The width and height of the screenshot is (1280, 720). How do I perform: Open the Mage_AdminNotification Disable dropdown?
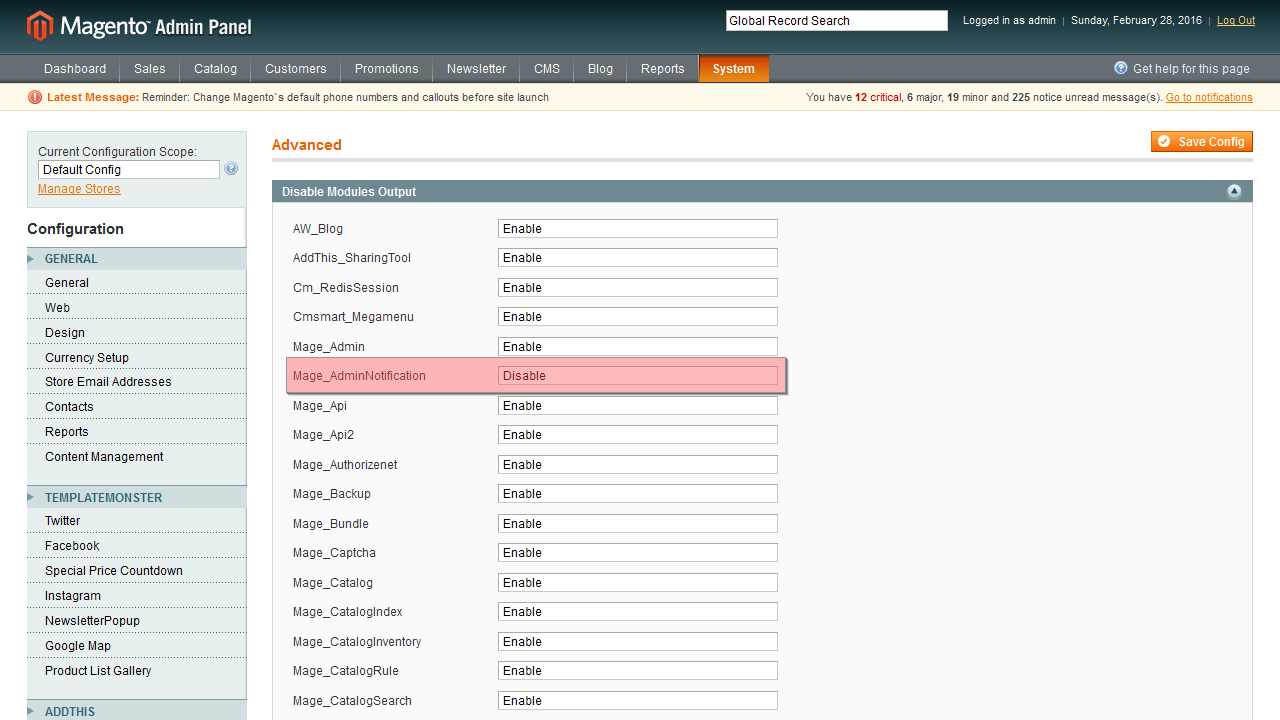638,376
